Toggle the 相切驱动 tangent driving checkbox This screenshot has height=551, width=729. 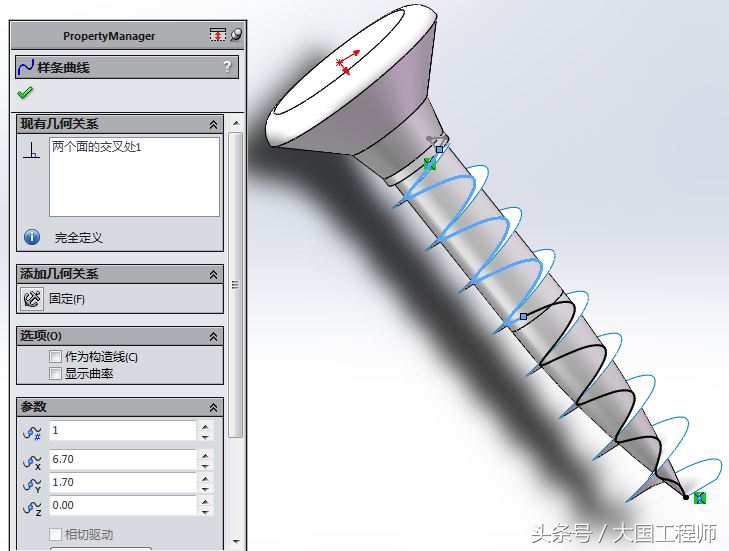point(55,534)
